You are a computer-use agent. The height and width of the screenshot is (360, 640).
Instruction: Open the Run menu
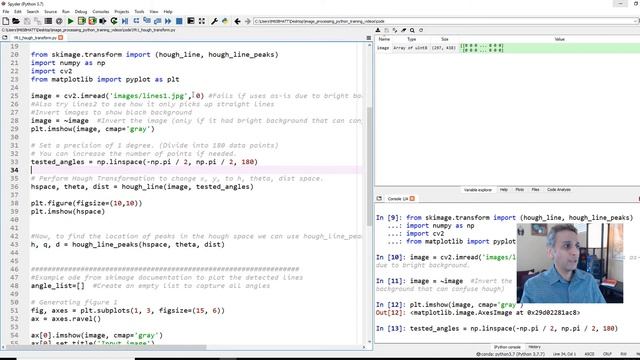(66, 11)
